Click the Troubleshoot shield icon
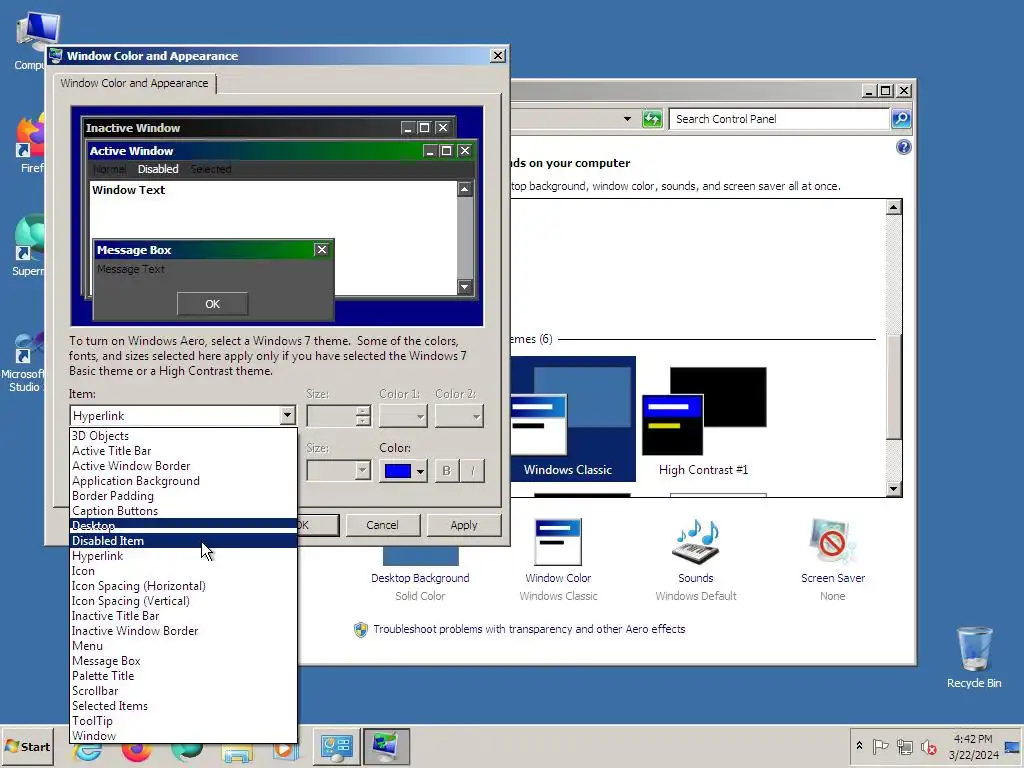Image resolution: width=1024 pixels, height=768 pixels. 360,630
